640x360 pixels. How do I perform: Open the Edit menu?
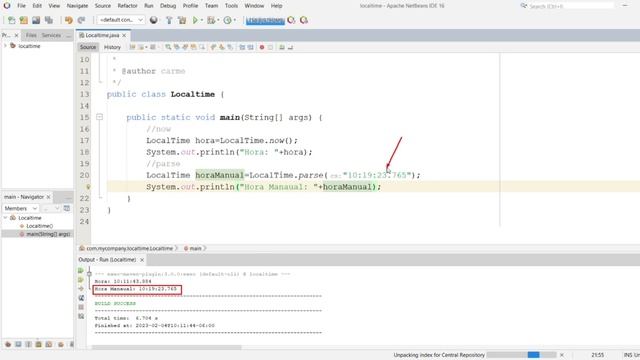37,6
